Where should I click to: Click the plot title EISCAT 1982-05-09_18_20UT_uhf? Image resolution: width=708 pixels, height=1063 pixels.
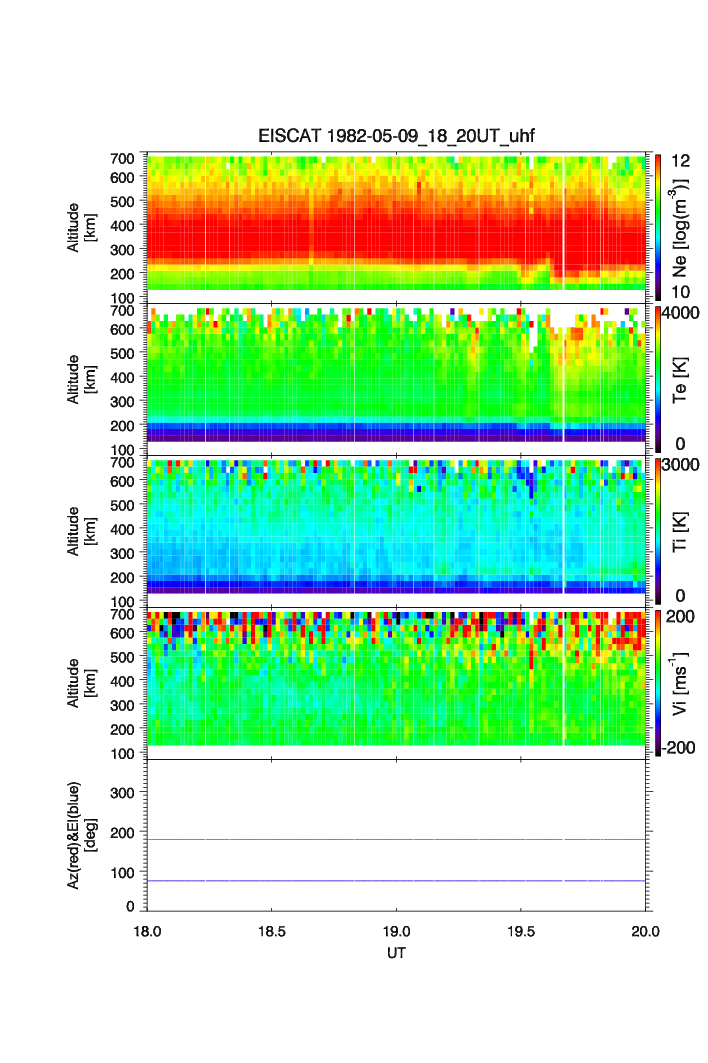(397, 136)
